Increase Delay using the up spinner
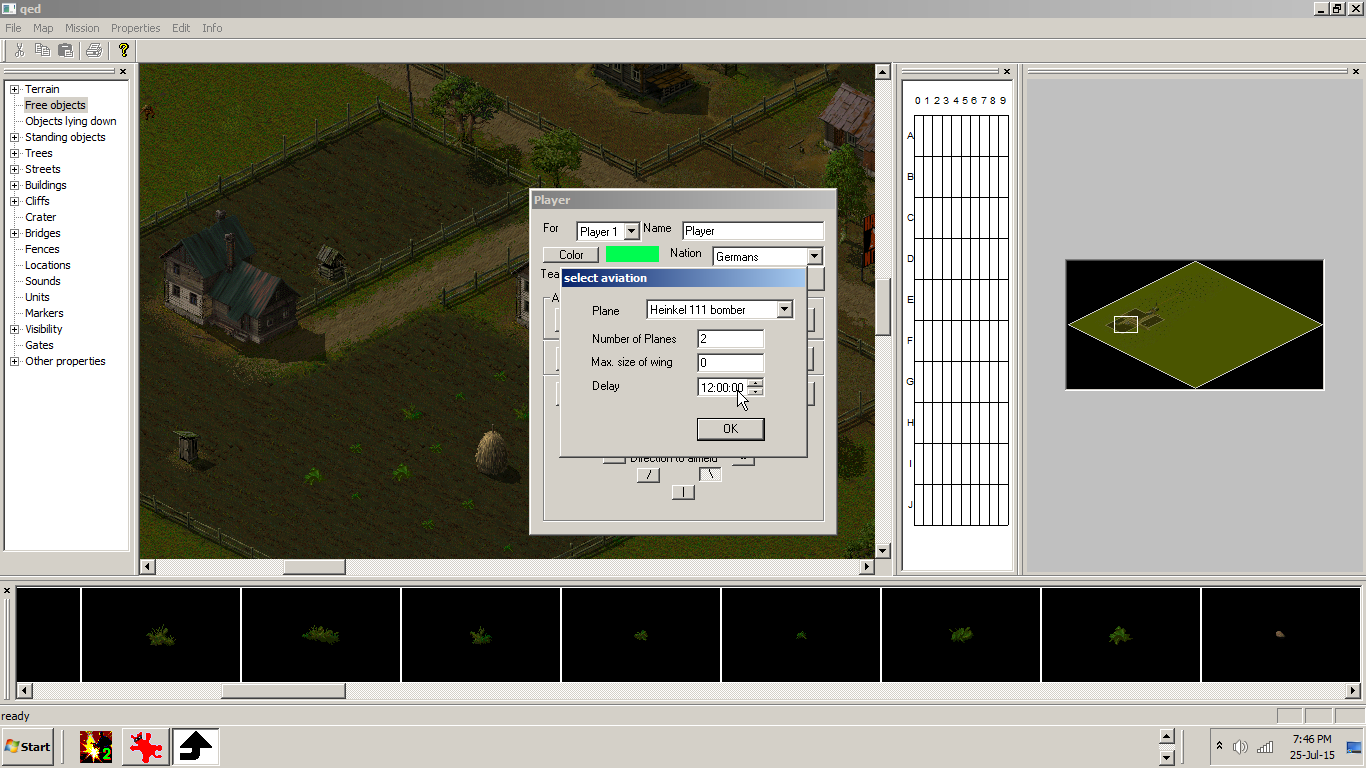The width and height of the screenshot is (1366, 768). pos(755,383)
